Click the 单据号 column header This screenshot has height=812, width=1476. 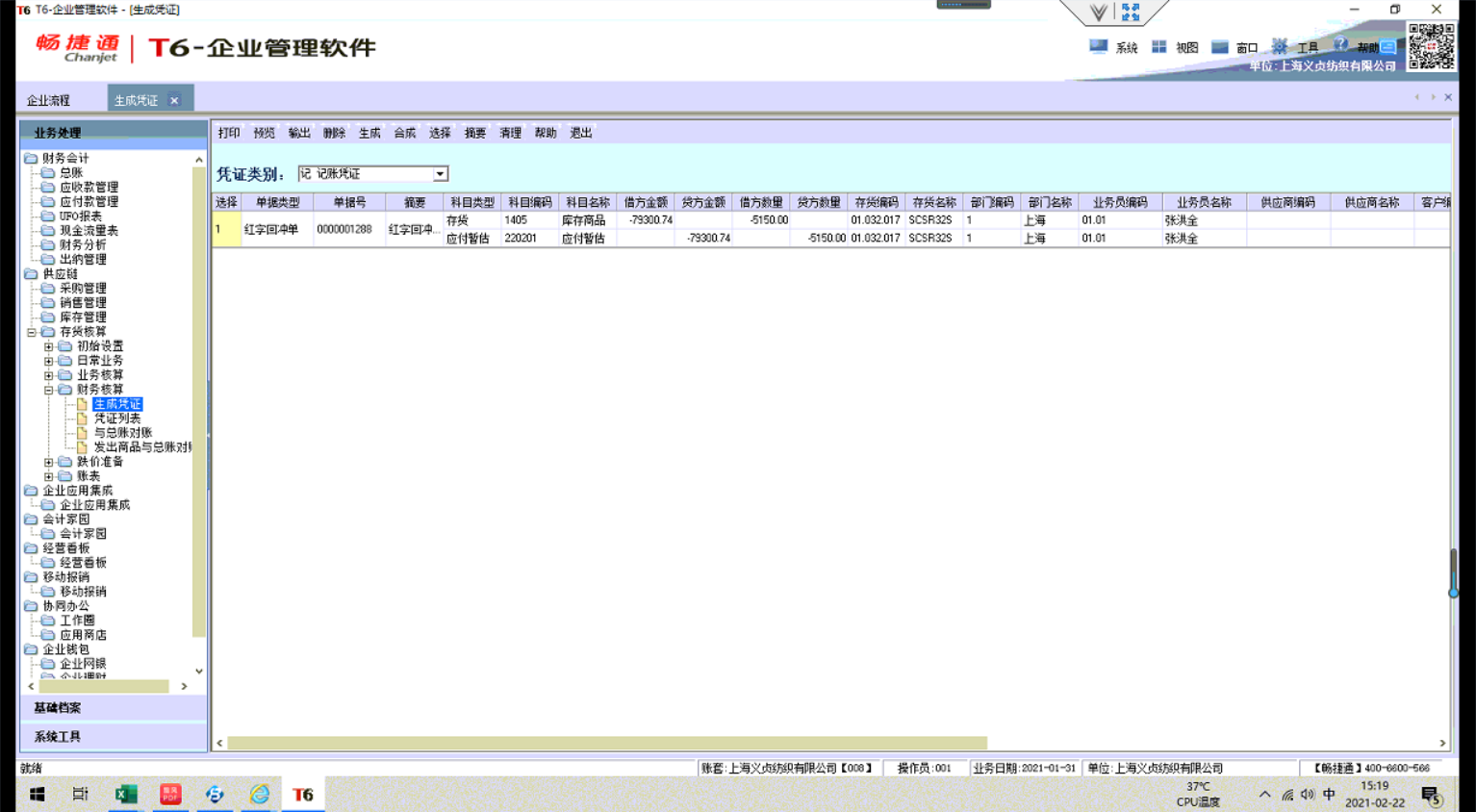[349, 202]
